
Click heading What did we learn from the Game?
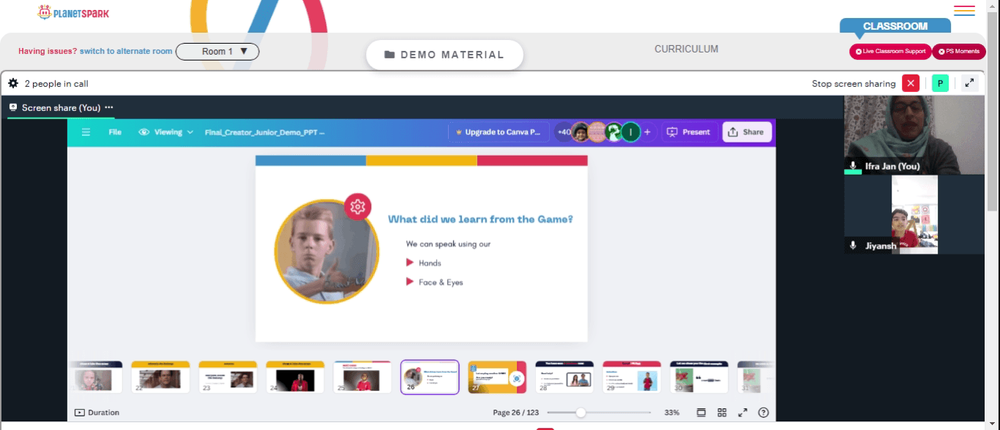point(480,219)
